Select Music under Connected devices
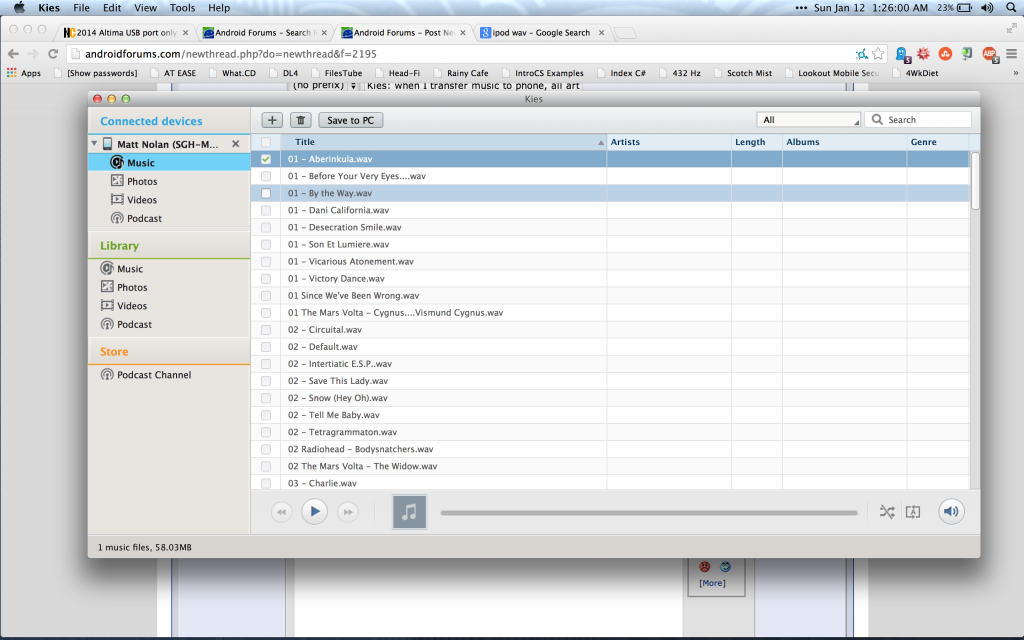The width and height of the screenshot is (1024, 640). (x=169, y=163)
